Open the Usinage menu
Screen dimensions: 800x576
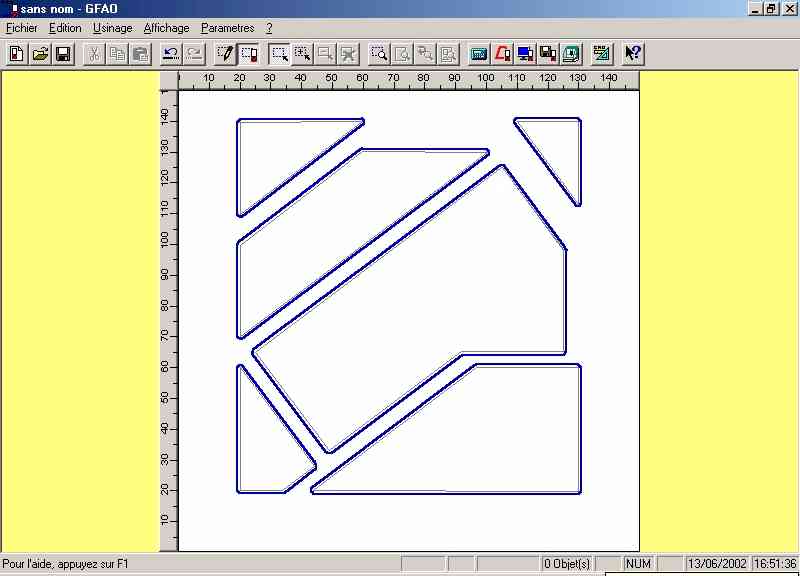click(113, 28)
